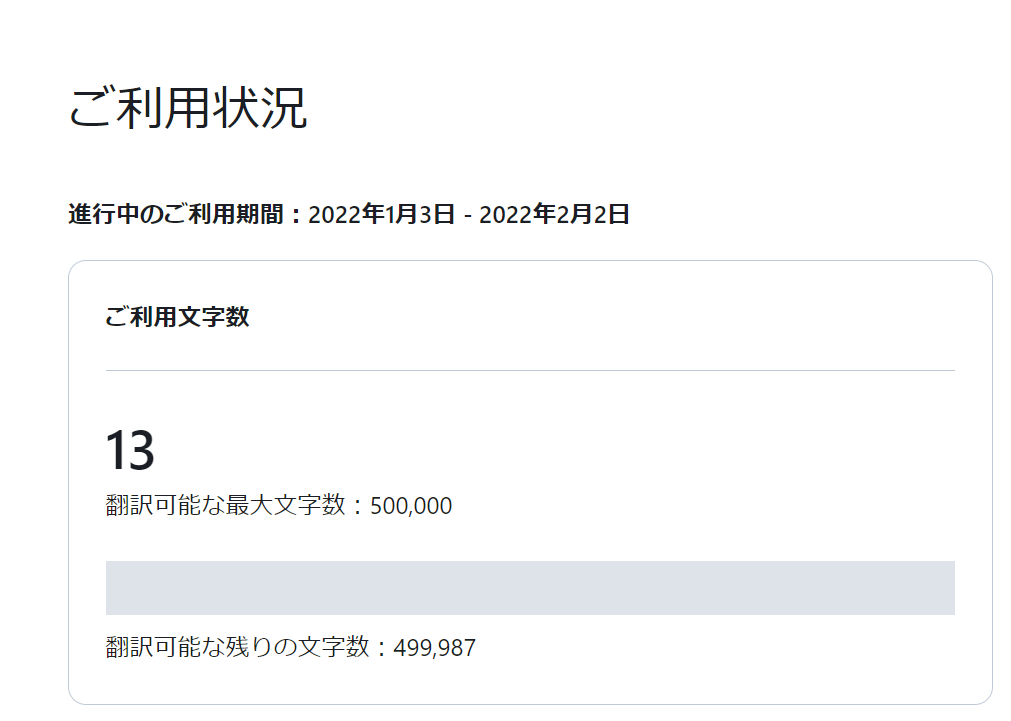Click the end date 2022年2月2日

pyautogui.click(x=555, y=214)
